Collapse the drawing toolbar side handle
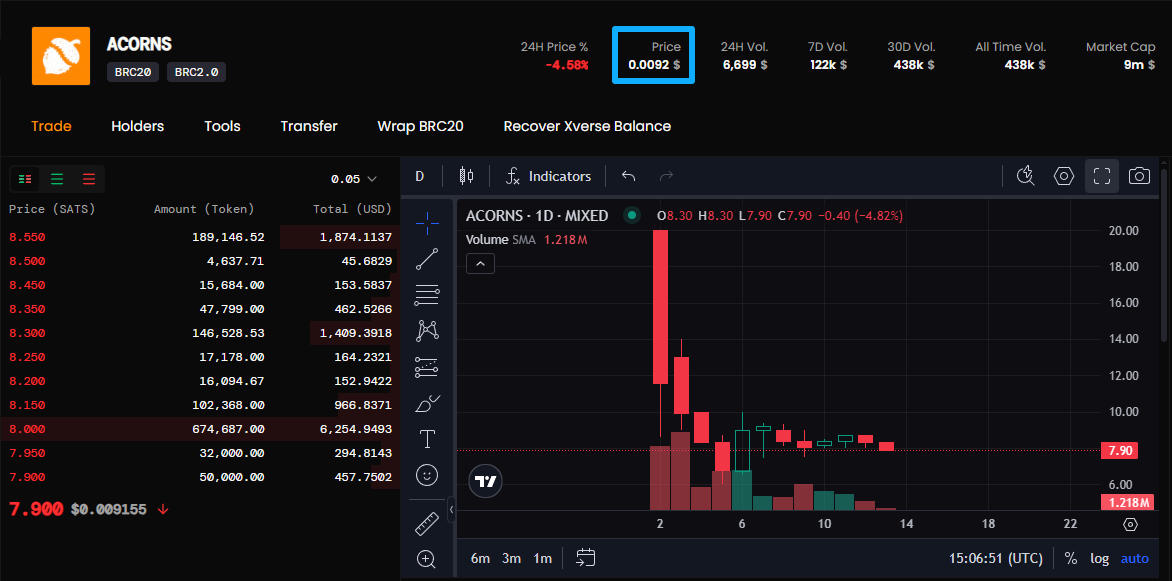This screenshot has height=581, width=1172. [451, 510]
